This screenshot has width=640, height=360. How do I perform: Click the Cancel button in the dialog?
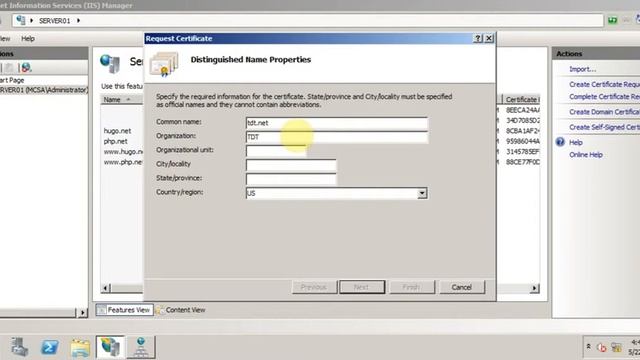coord(462,287)
